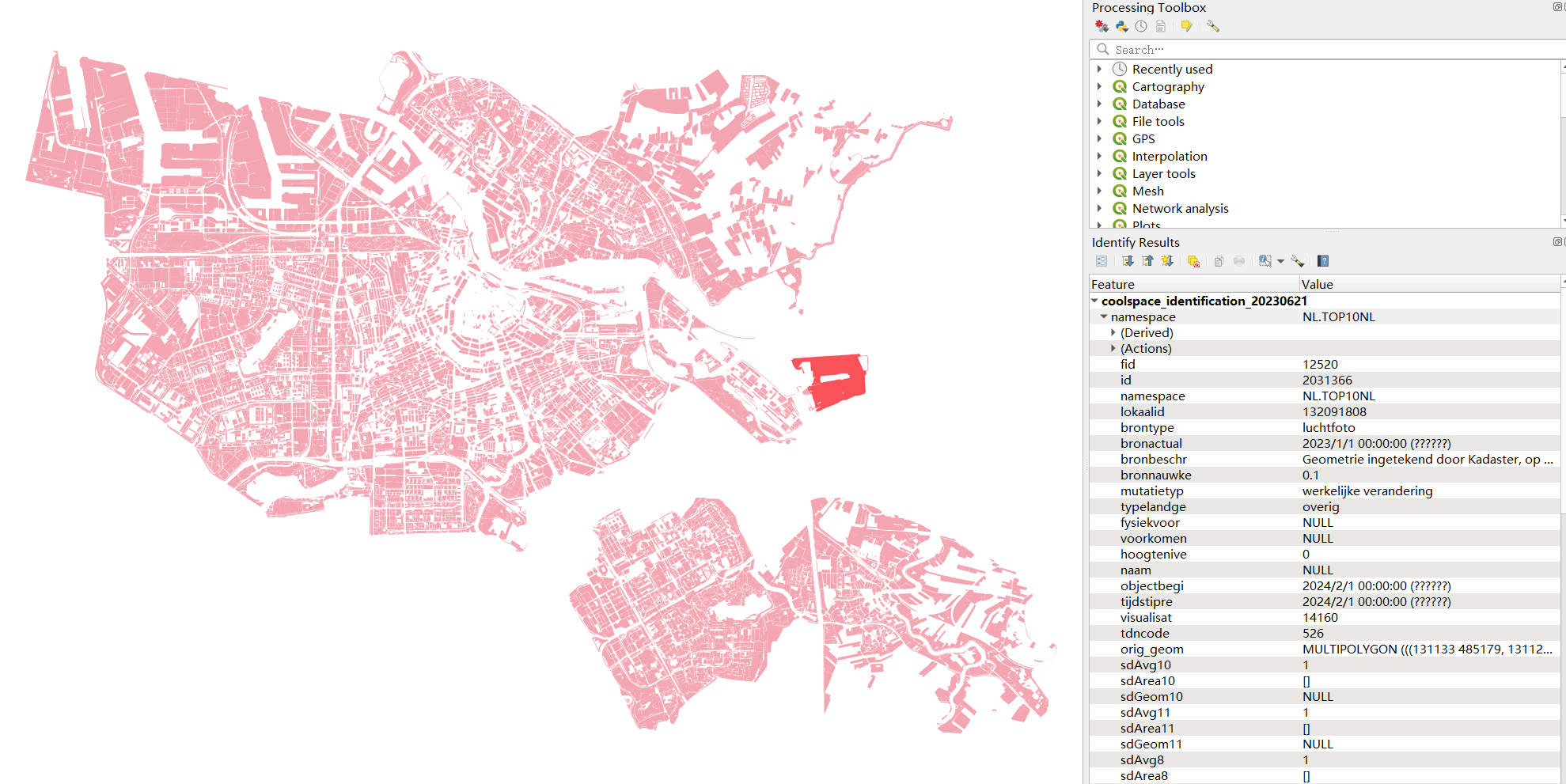The width and height of the screenshot is (1566, 784).
Task: Click Expand Tree in Identify Results
Action: click(1128, 261)
